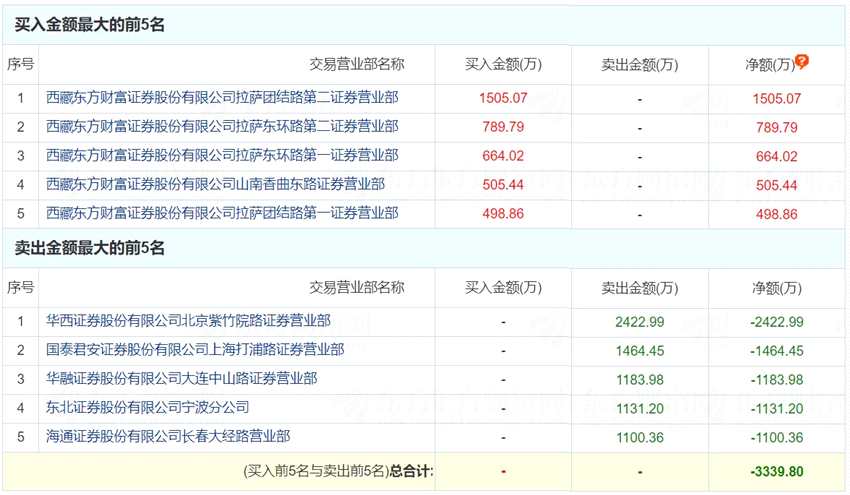Viewport: 850px width, 495px height.
Task: Click 卖出金额(万) header in buy table
Action: (640, 65)
